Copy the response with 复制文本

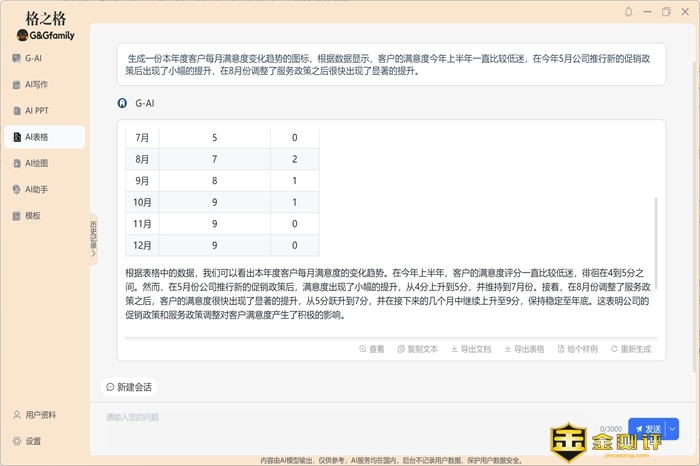point(417,349)
